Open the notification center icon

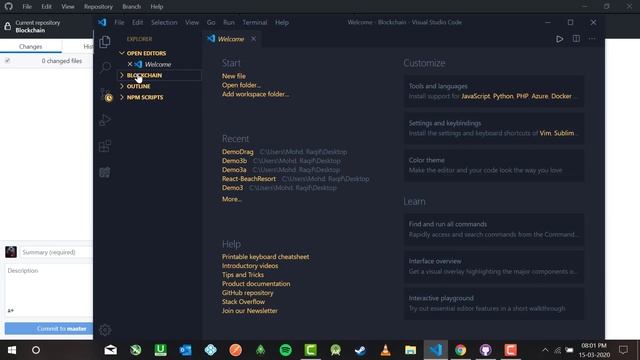[623, 350]
